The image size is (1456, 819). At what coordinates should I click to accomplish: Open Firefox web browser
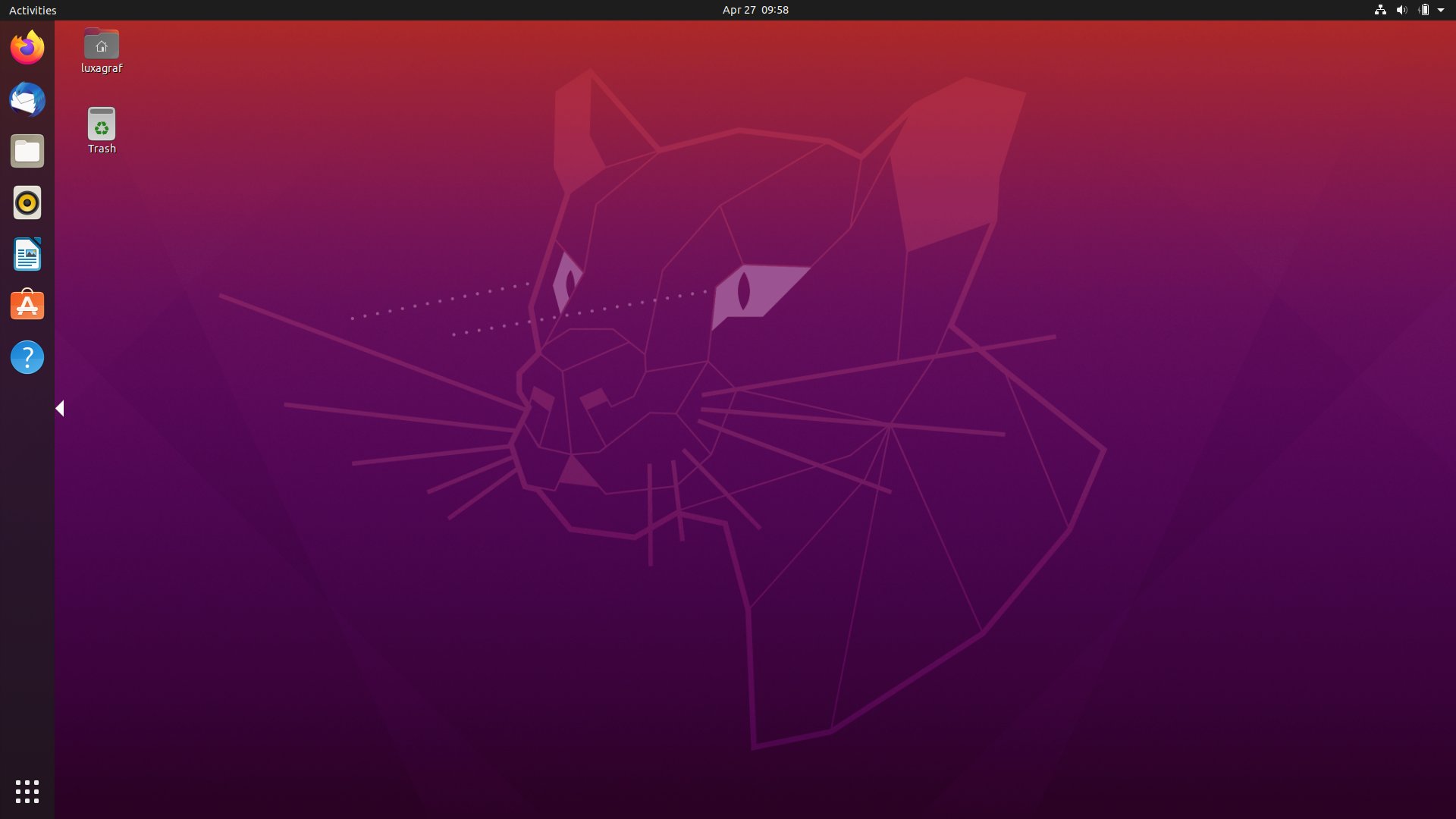tap(27, 47)
